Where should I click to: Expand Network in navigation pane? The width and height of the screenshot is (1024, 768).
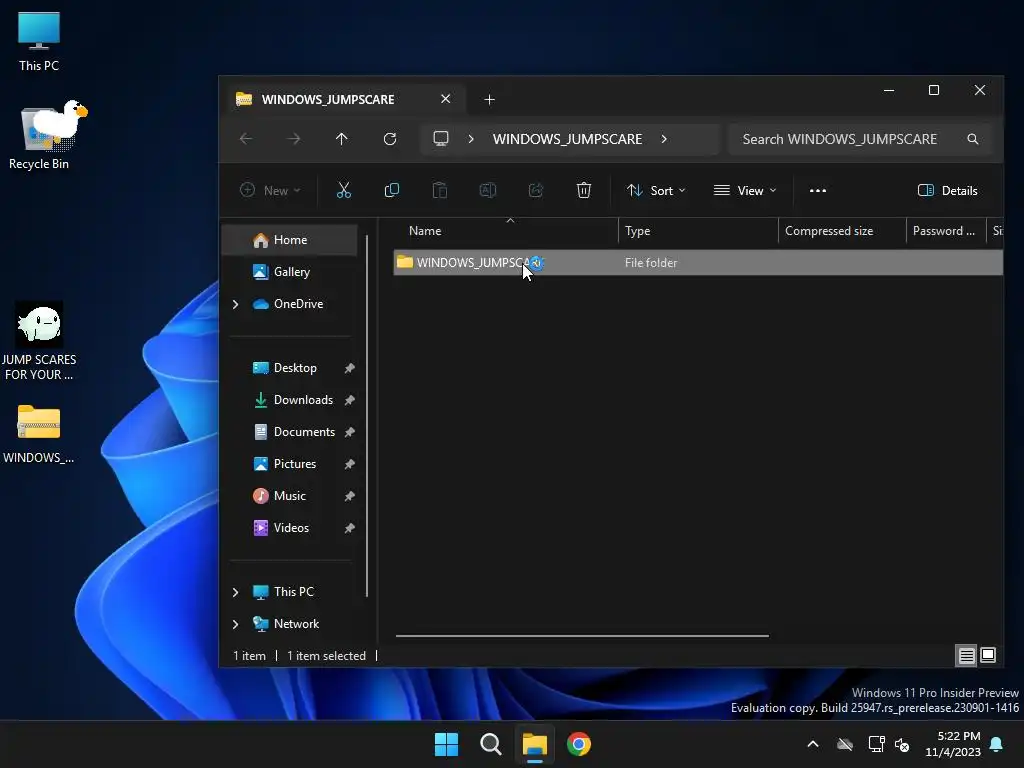coord(236,624)
